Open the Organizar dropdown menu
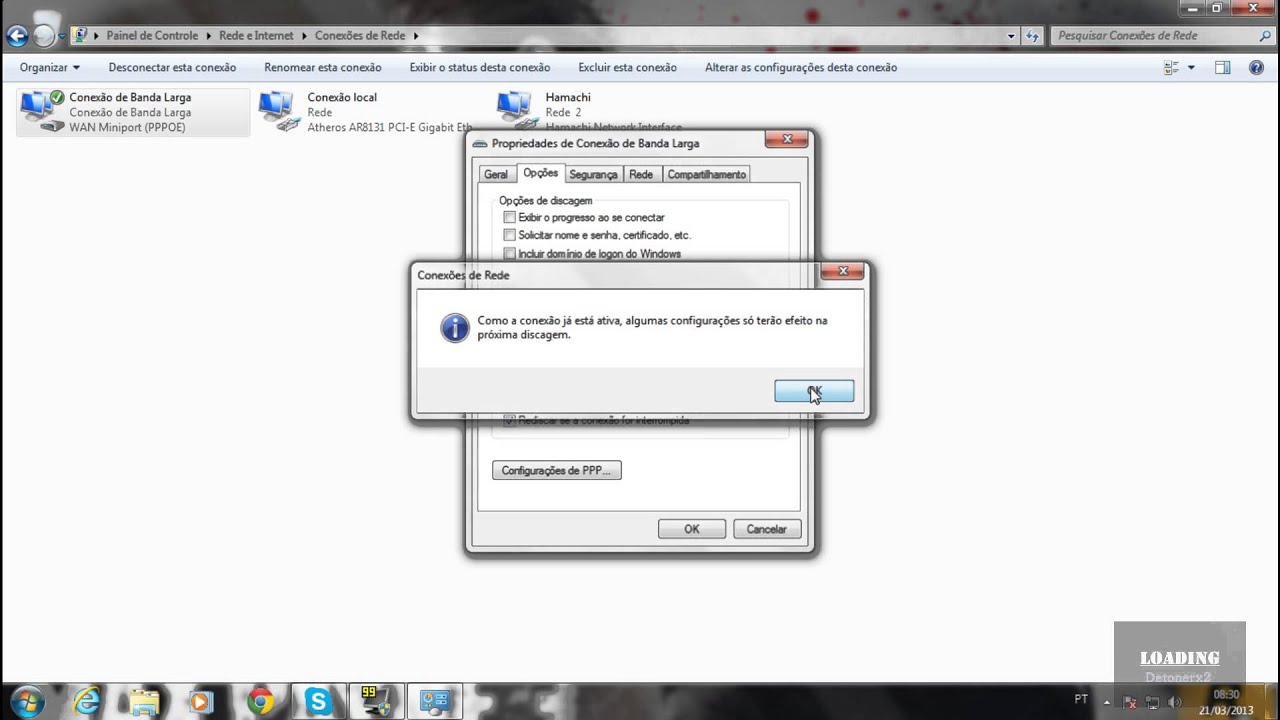 (x=50, y=68)
